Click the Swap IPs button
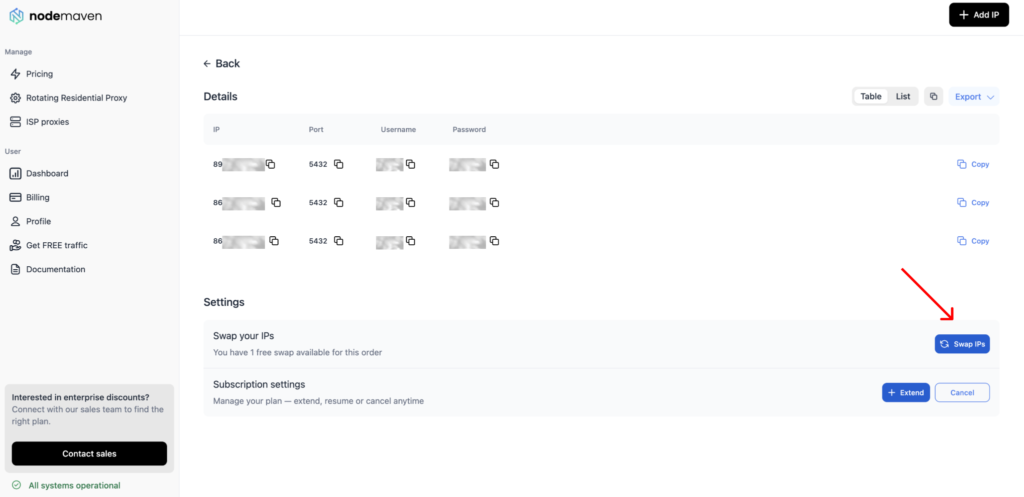1024x497 pixels. (962, 344)
